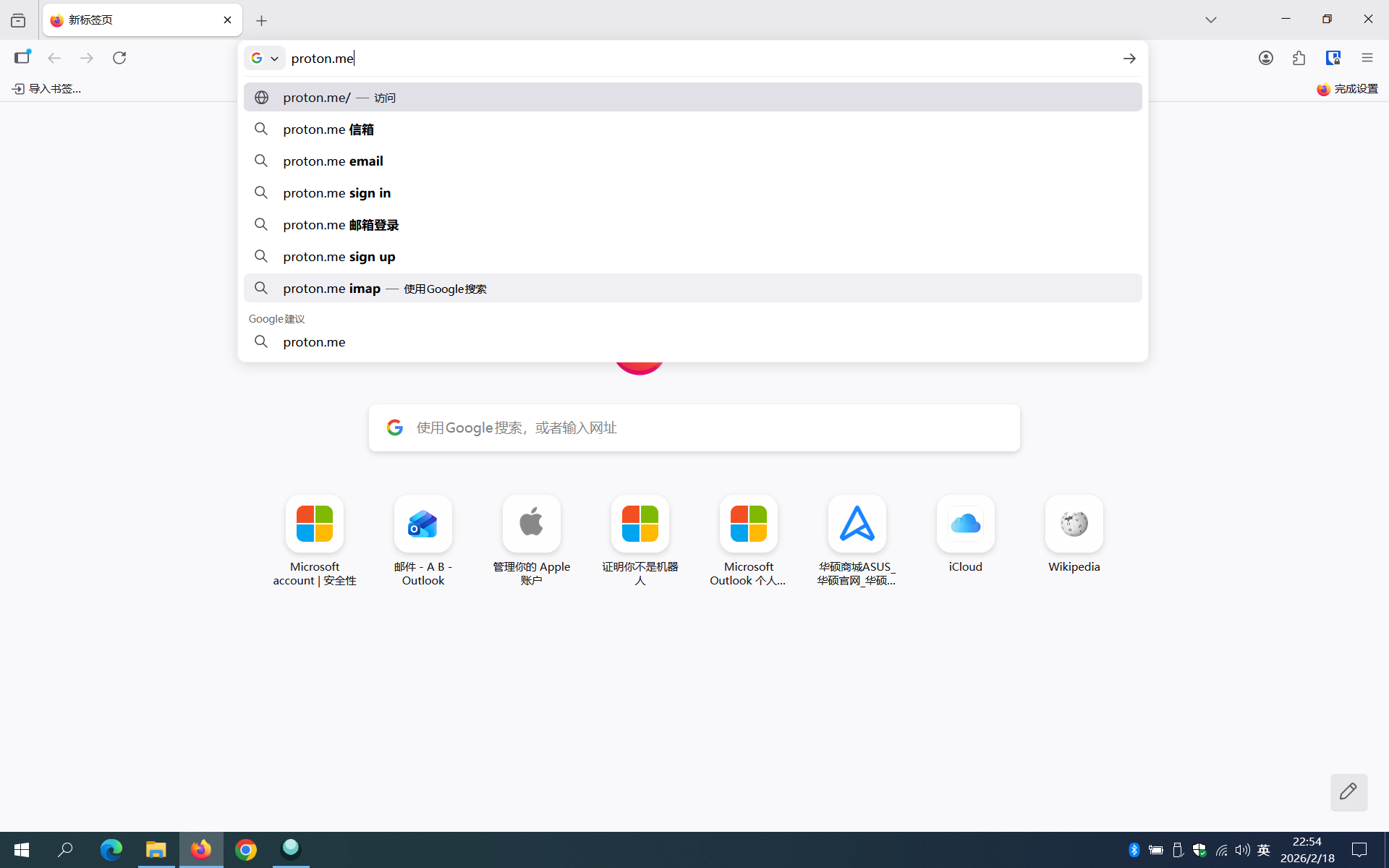Choose the 'proton.me sign in' suggestion
Viewport: 1389px width, 868px height.
pos(337,193)
